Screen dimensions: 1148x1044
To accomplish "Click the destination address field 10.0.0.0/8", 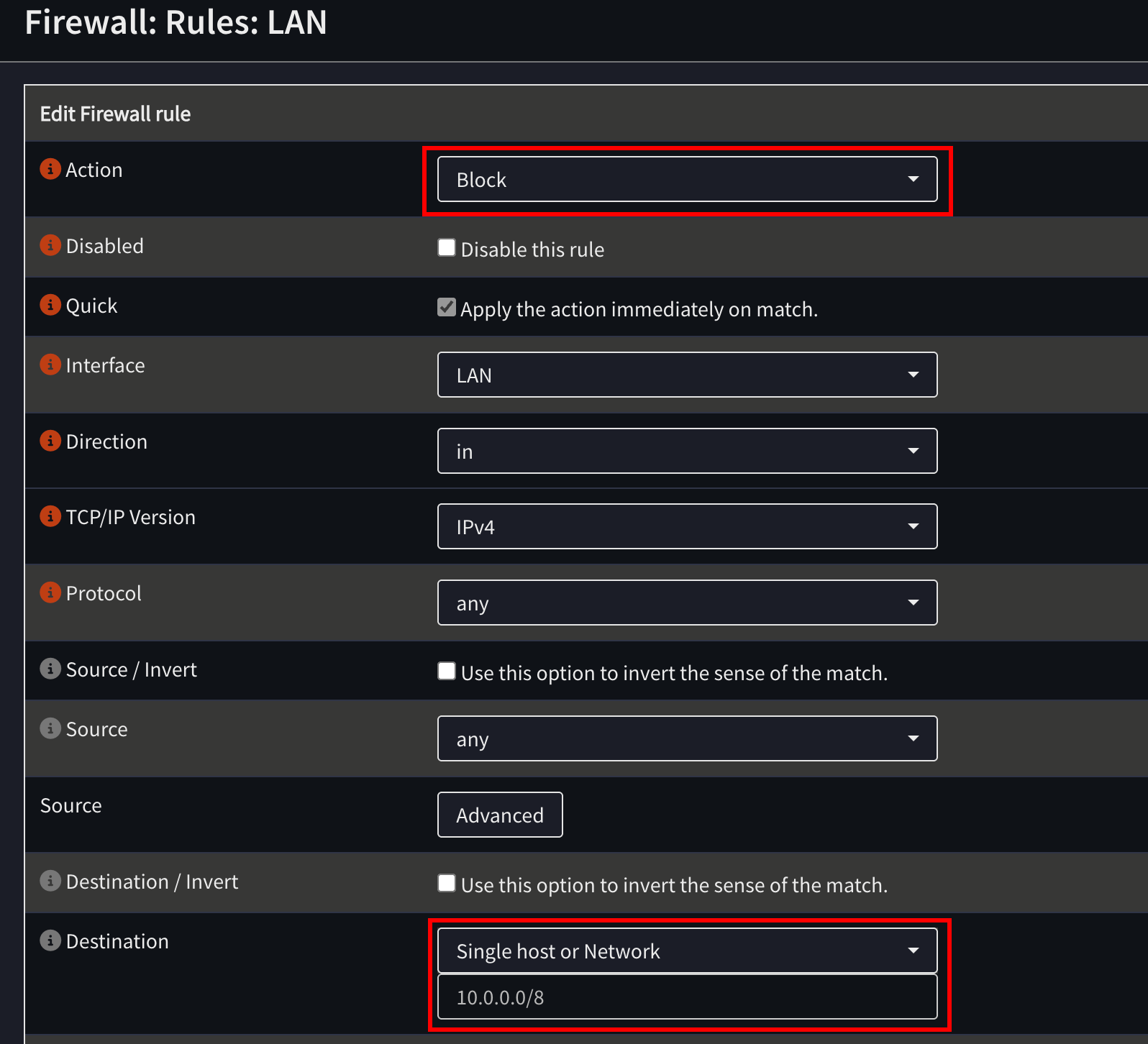I will point(687,997).
